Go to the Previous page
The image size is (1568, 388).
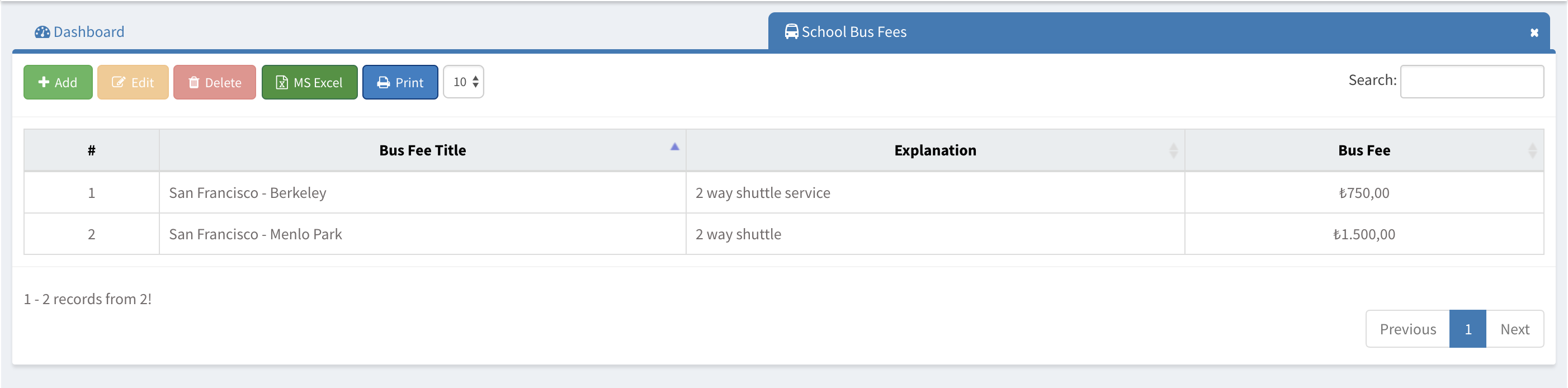pos(1408,329)
